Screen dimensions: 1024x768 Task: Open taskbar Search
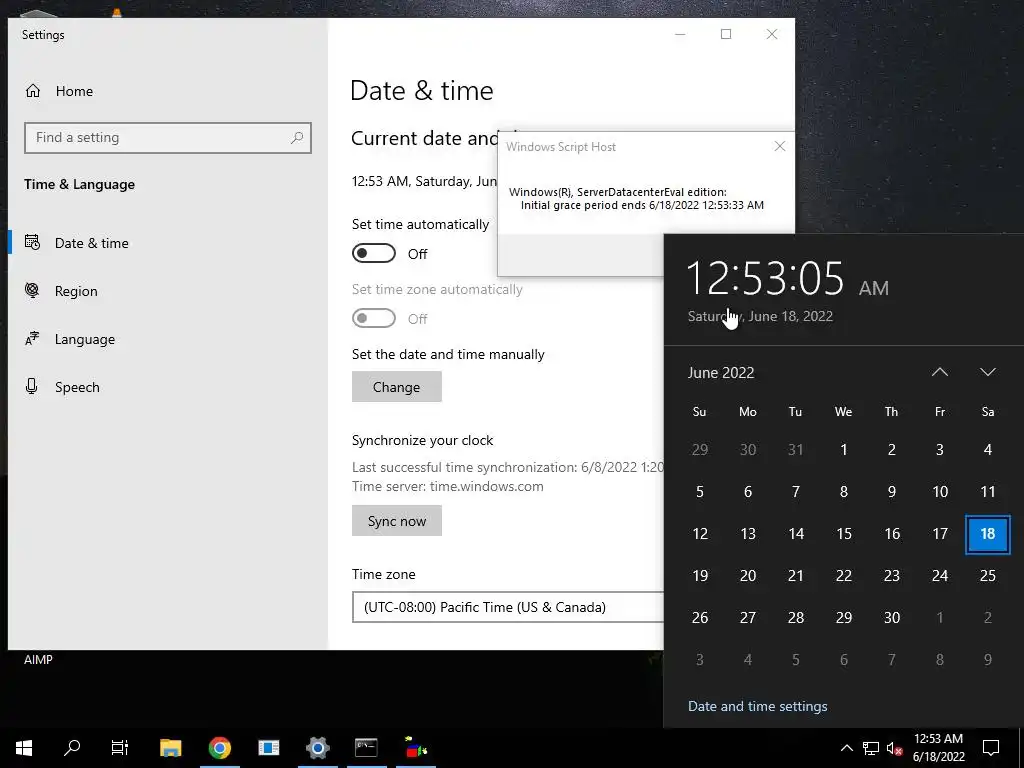click(72, 748)
